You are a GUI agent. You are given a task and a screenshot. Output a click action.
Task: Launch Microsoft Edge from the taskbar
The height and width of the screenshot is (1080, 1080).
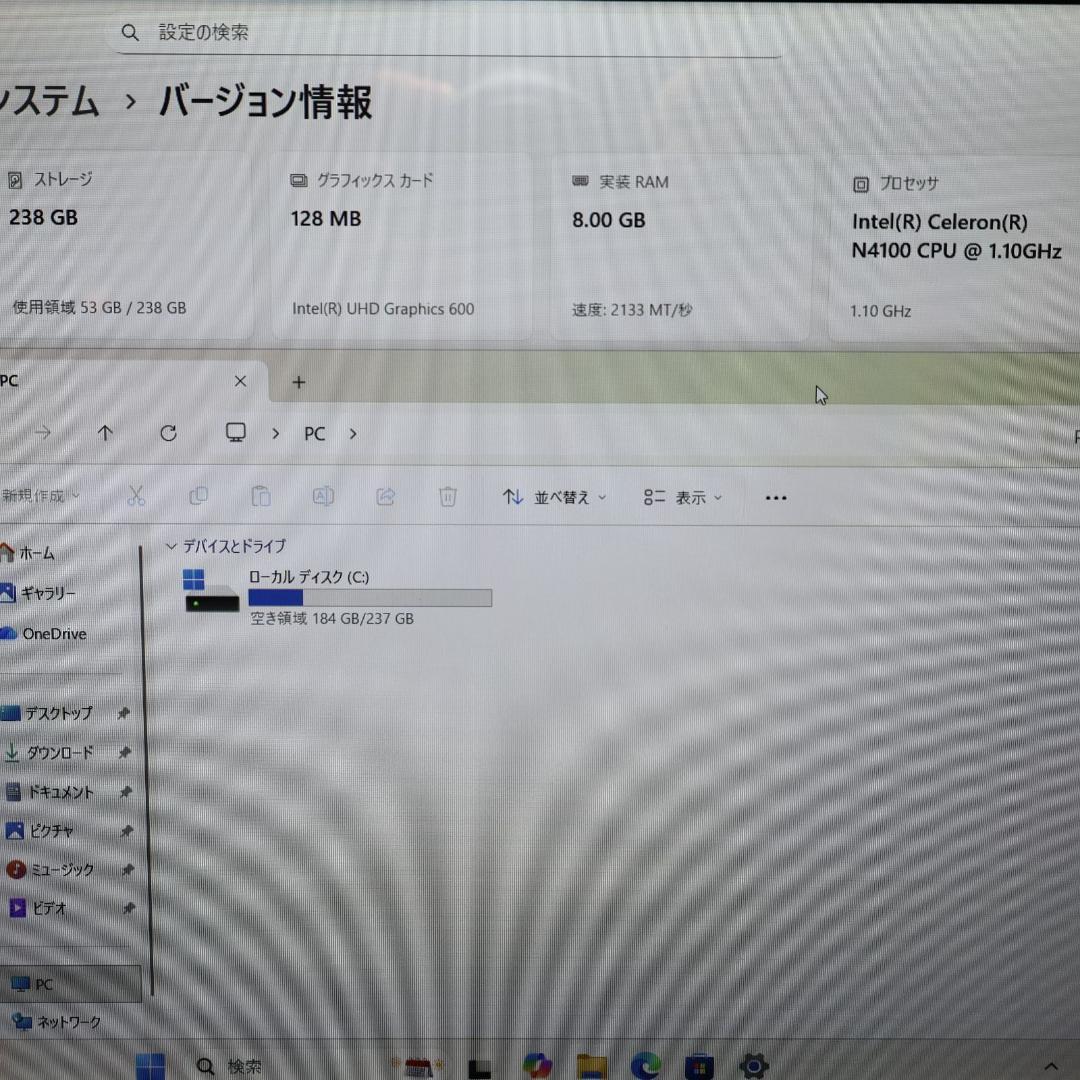coord(645,1066)
